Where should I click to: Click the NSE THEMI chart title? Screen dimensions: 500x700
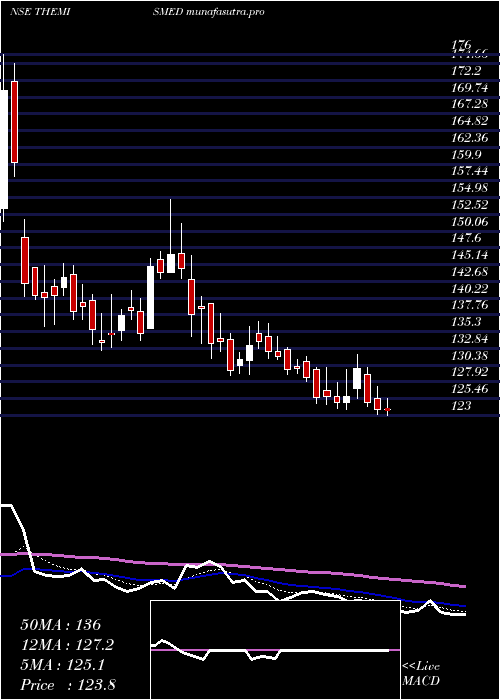click(x=39, y=12)
